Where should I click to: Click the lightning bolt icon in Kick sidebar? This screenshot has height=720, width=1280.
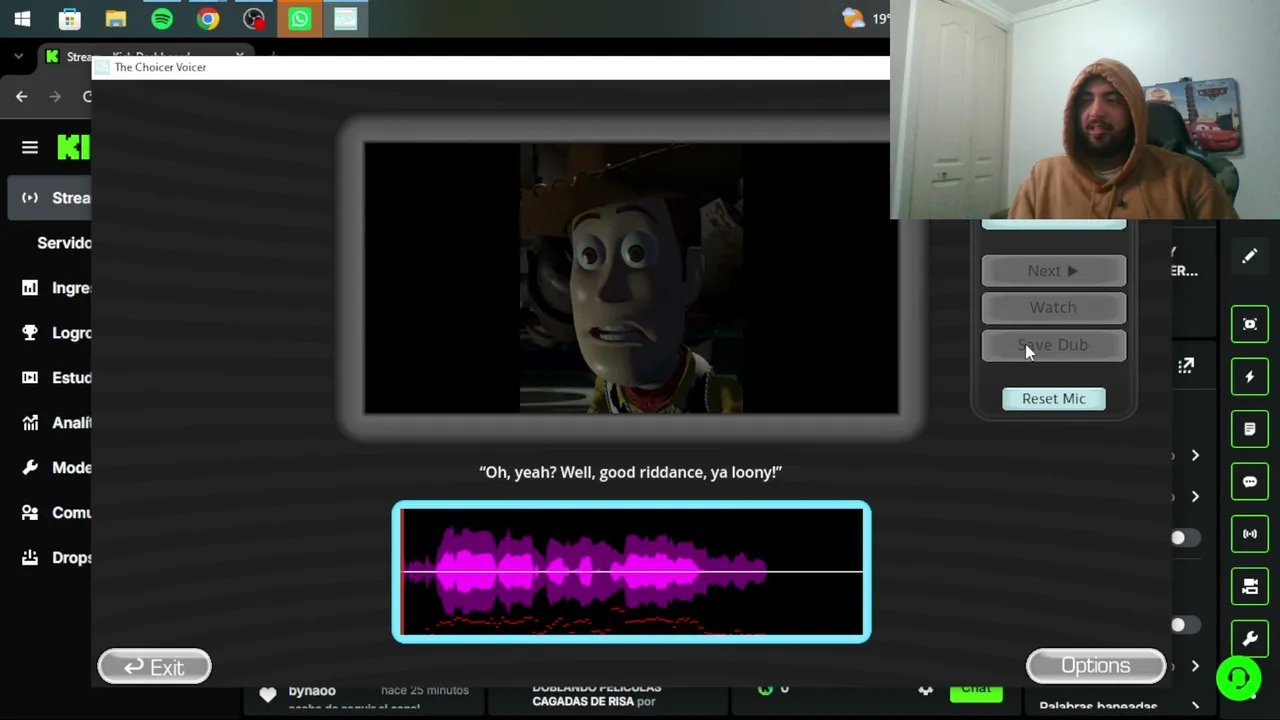click(1250, 377)
